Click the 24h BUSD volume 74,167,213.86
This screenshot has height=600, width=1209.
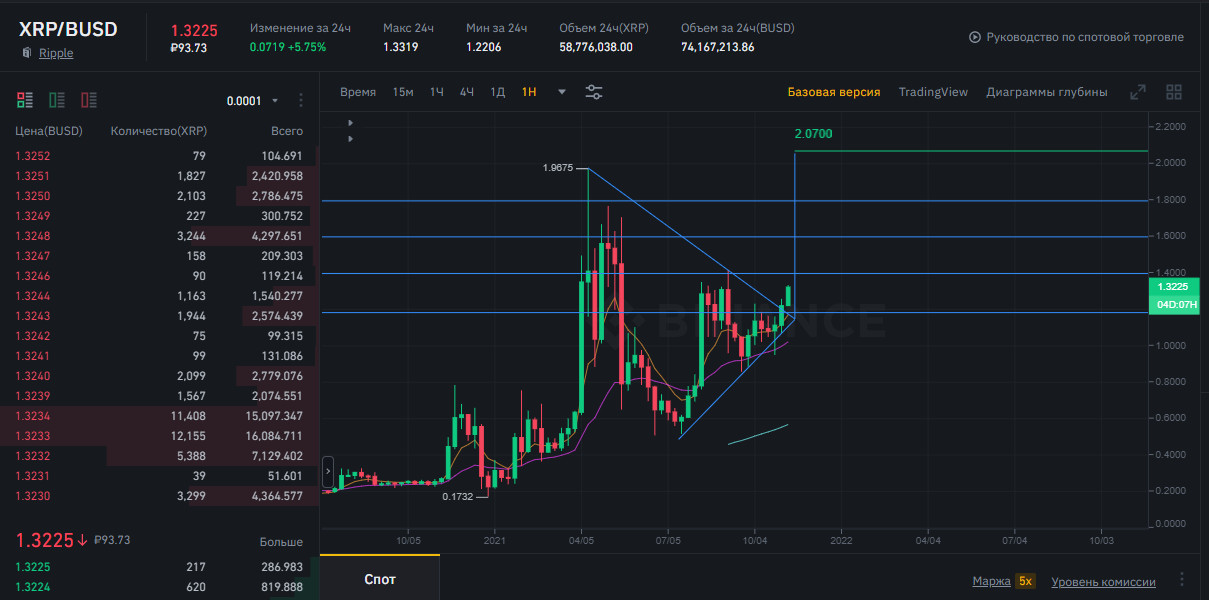(x=718, y=47)
